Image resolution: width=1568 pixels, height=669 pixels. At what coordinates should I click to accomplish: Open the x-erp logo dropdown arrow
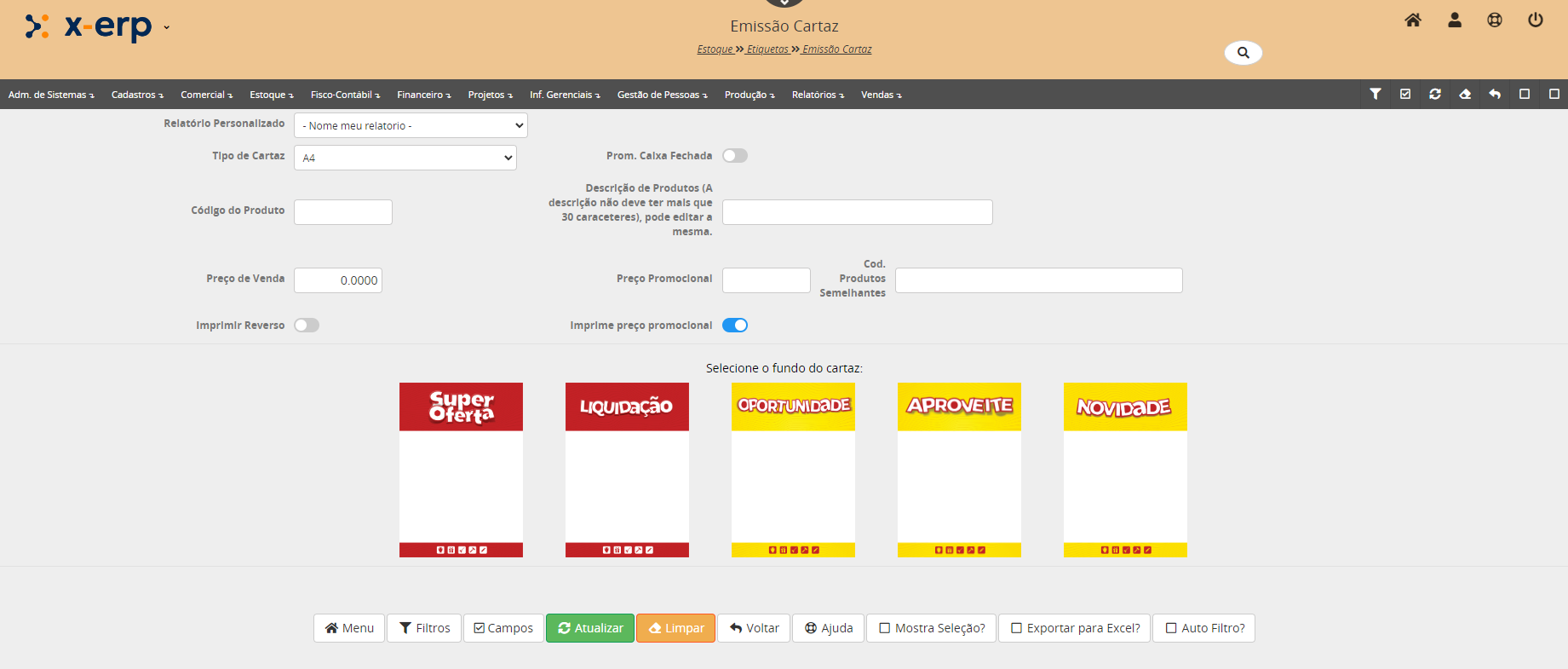coord(167,27)
